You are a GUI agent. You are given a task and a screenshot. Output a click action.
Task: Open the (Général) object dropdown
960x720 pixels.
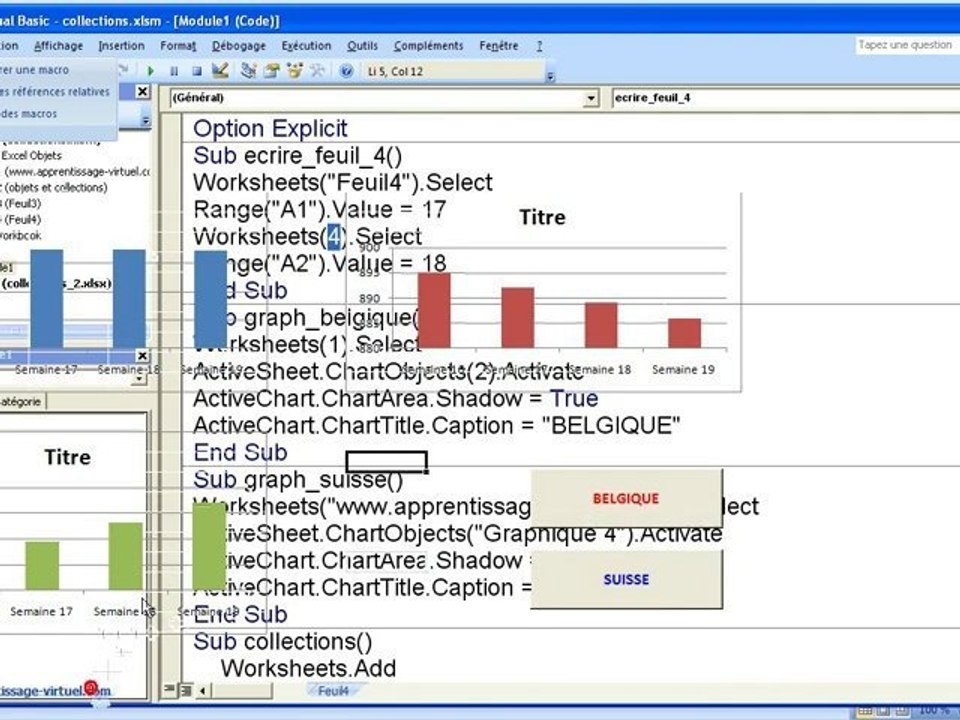[x=591, y=98]
